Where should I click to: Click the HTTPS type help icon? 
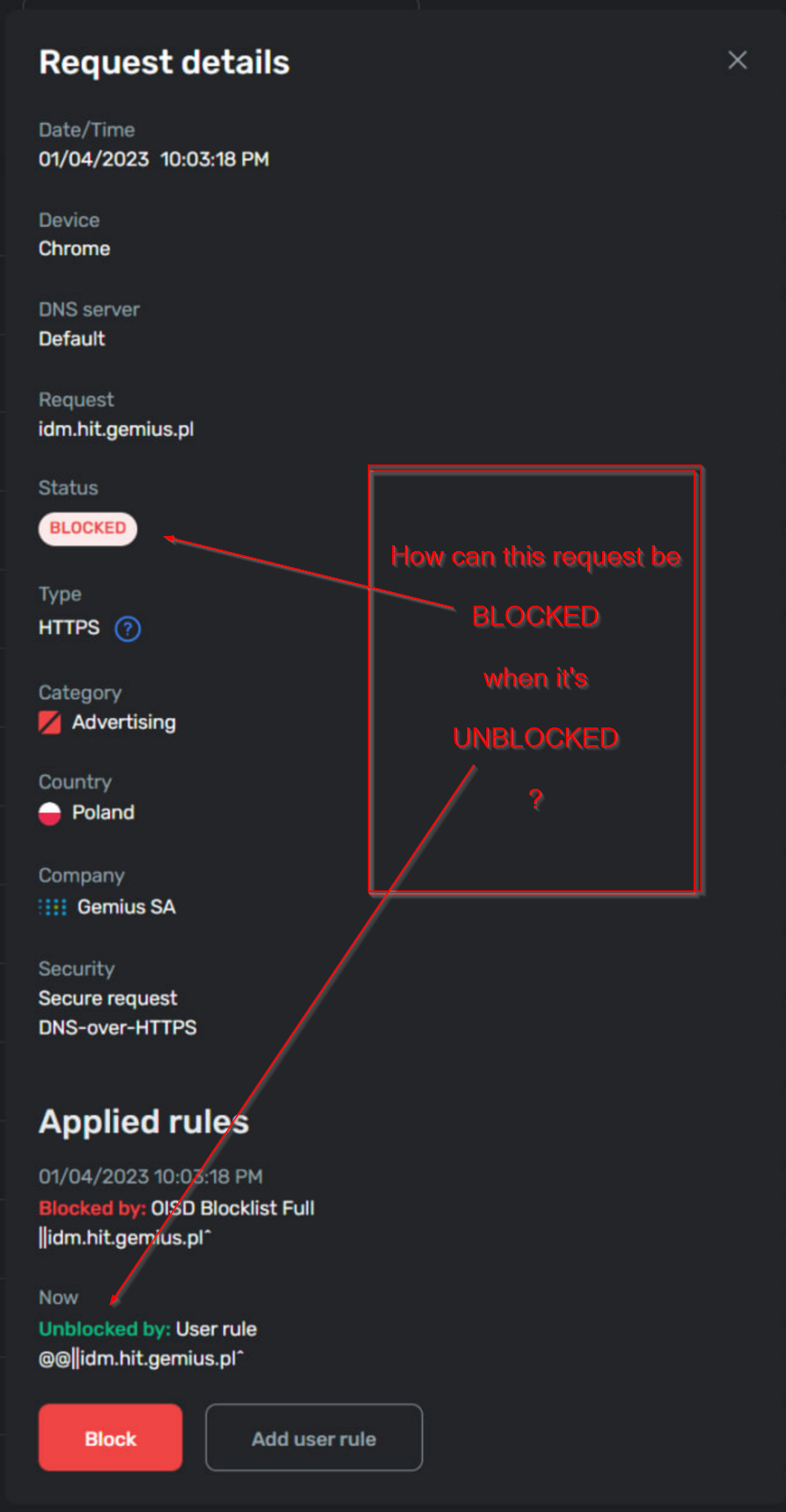point(127,628)
